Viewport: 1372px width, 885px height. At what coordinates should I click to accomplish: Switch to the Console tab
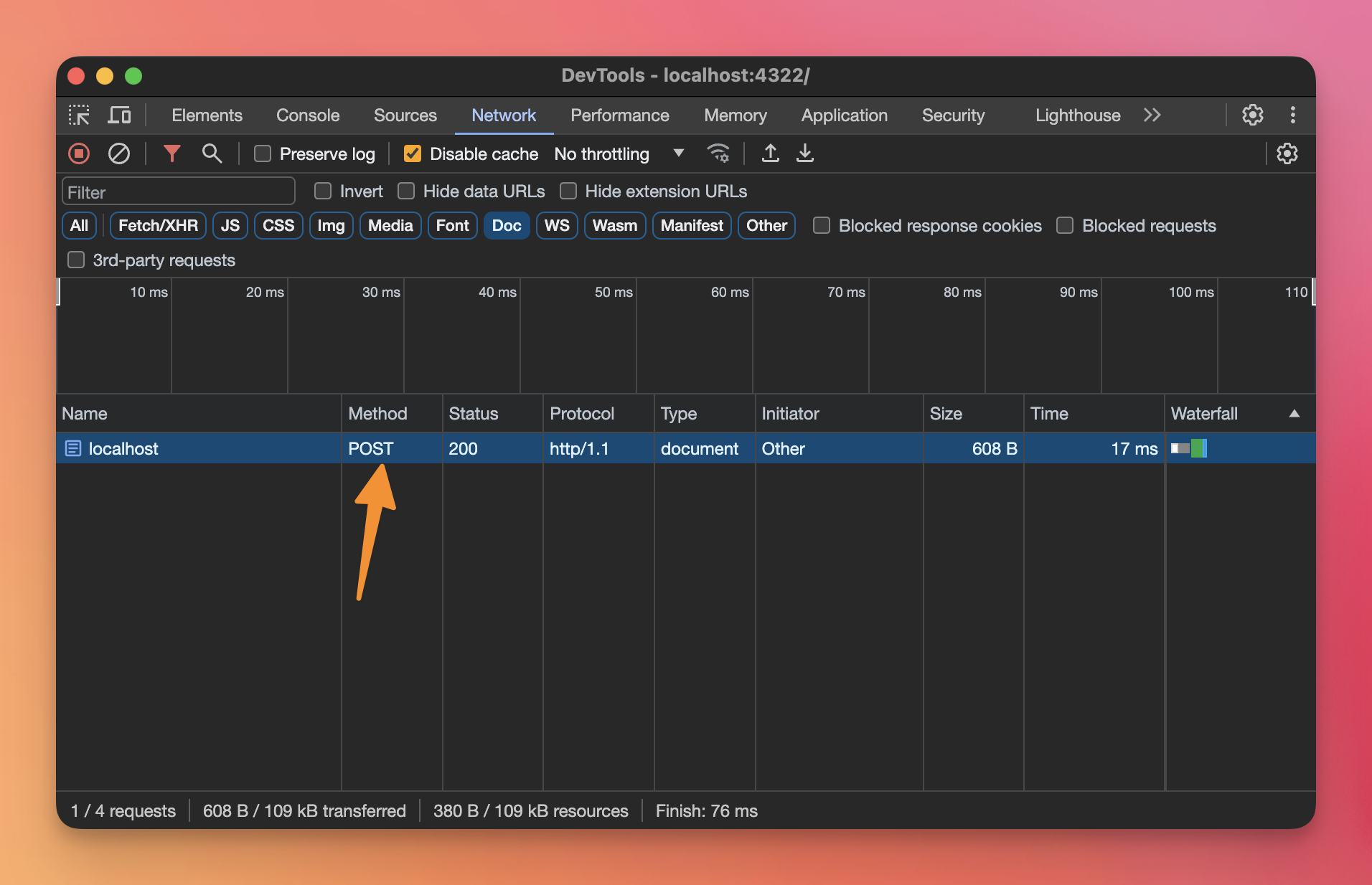(x=308, y=115)
